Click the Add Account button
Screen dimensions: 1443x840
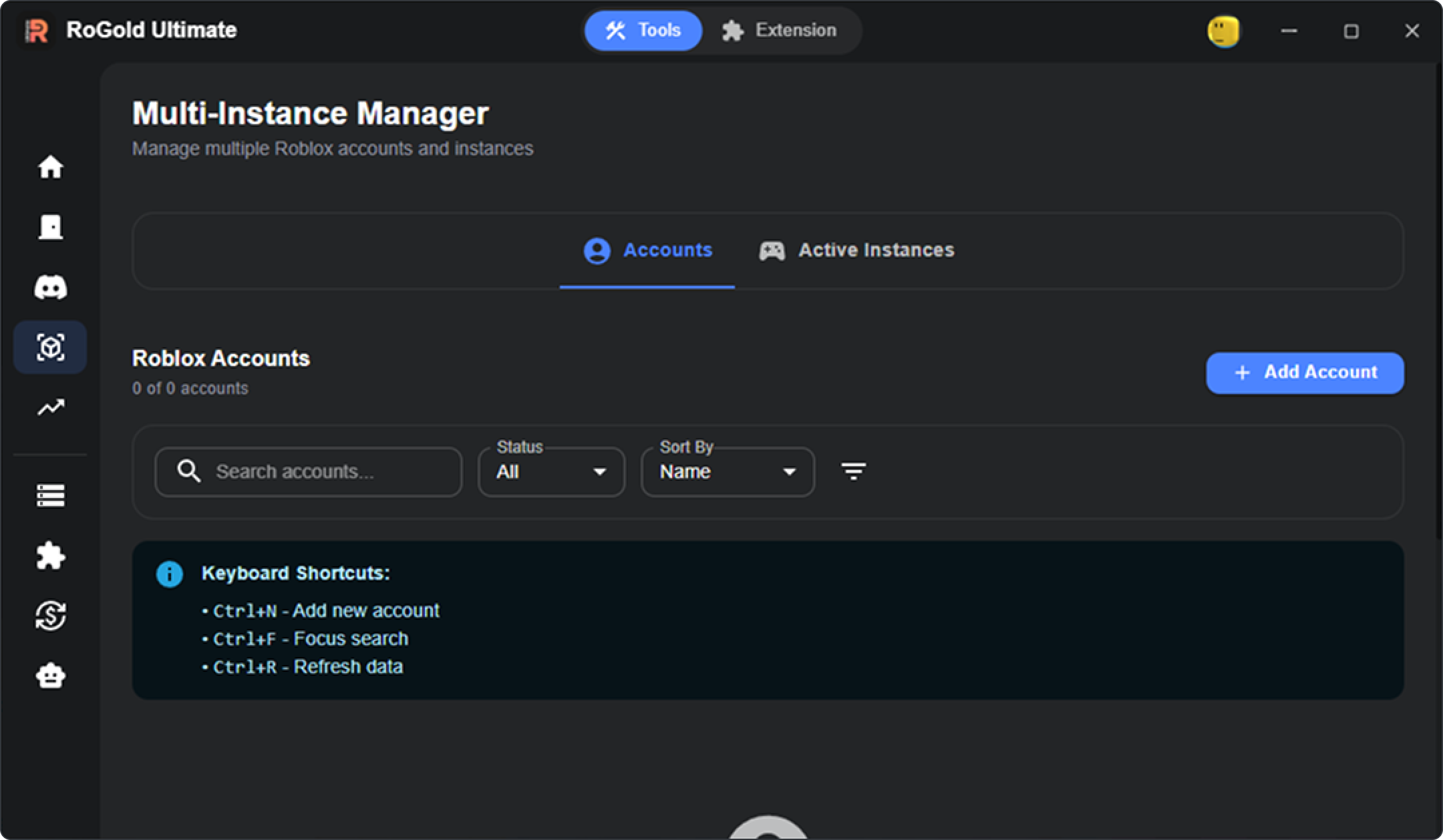1305,373
